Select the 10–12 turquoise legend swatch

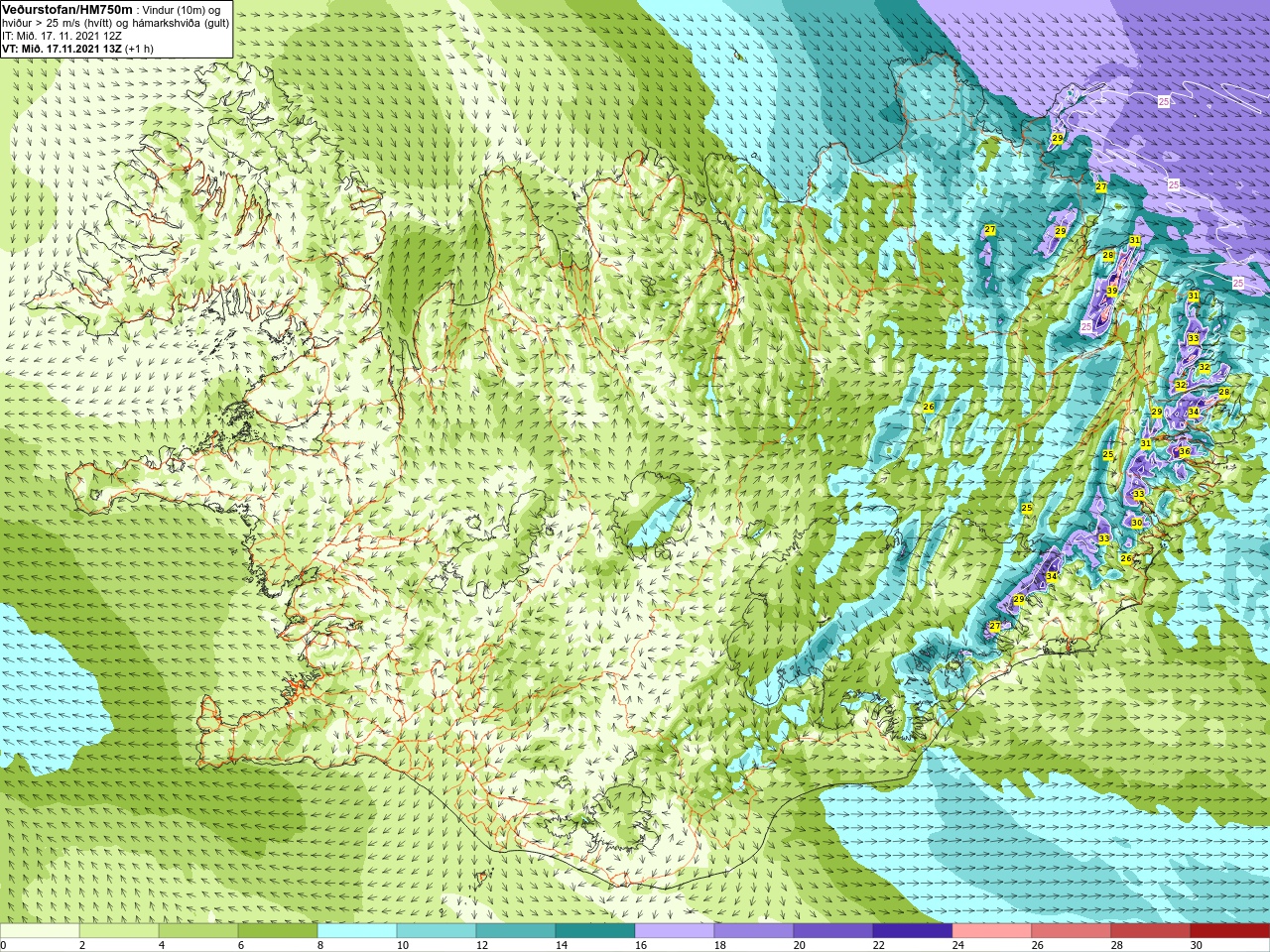(x=437, y=931)
